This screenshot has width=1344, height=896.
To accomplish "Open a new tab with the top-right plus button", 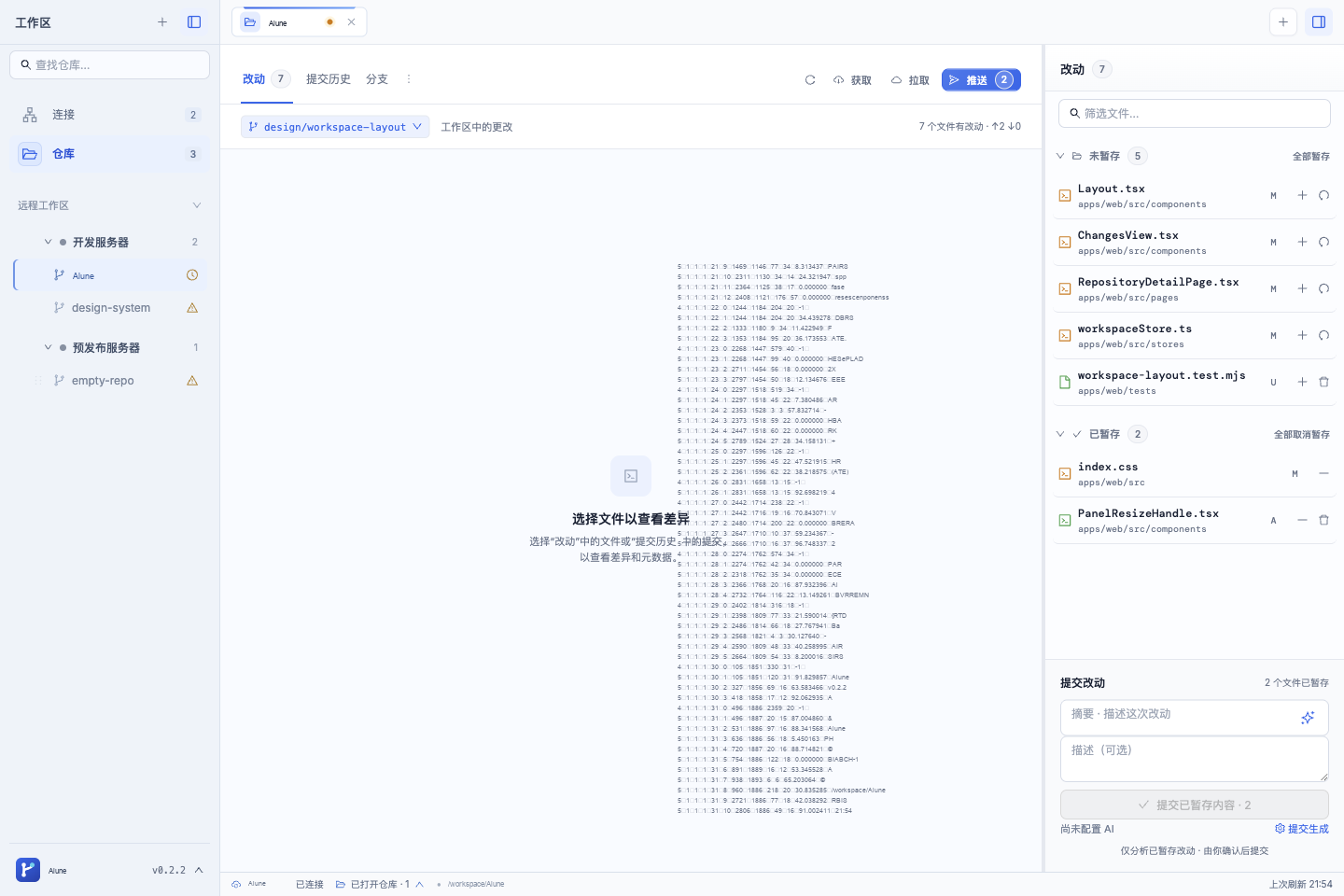I will pyautogui.click(x=1283, y=22).
